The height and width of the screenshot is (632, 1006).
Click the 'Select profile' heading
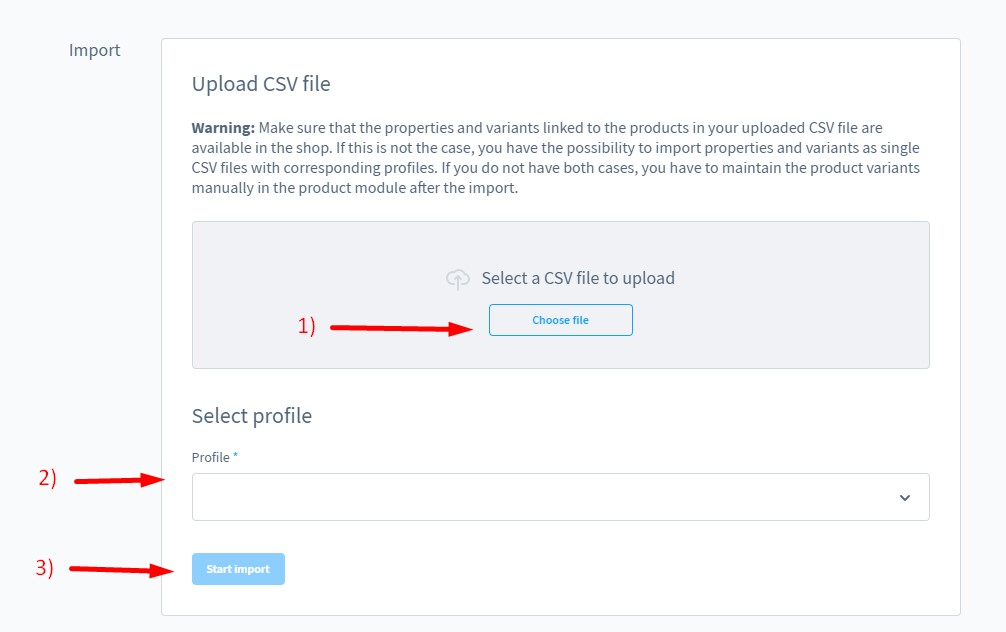tap(252, 416)
